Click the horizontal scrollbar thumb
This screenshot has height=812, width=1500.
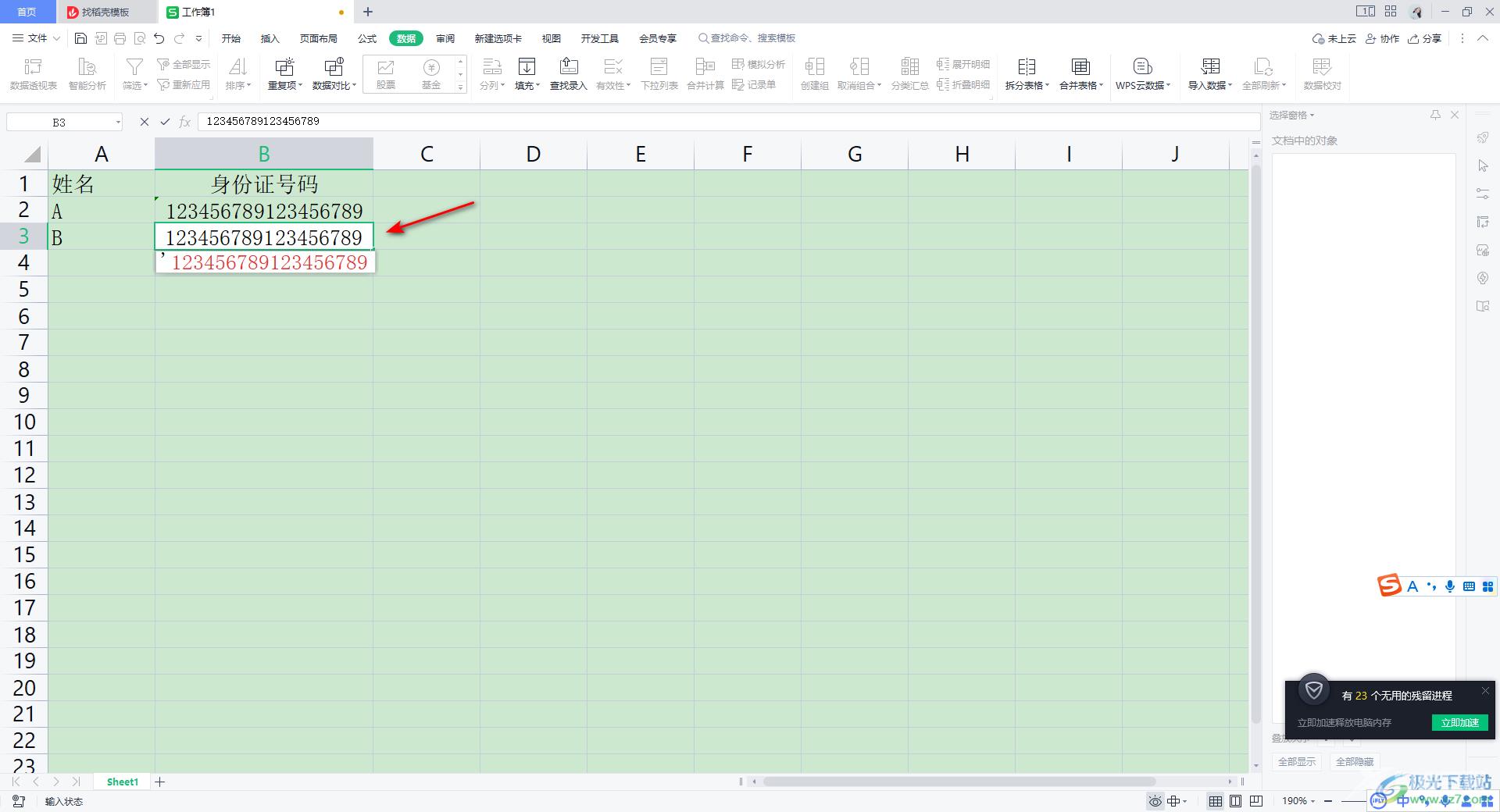pos(959,782)
